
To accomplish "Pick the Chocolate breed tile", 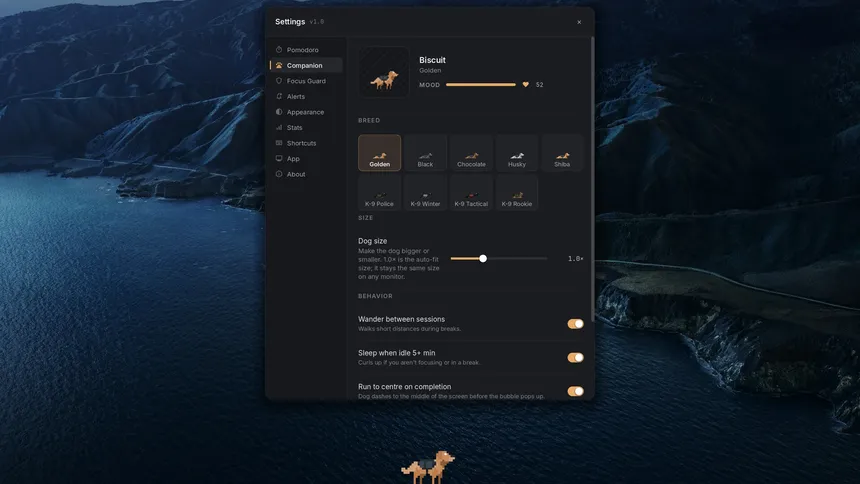I will coord(471,153).
